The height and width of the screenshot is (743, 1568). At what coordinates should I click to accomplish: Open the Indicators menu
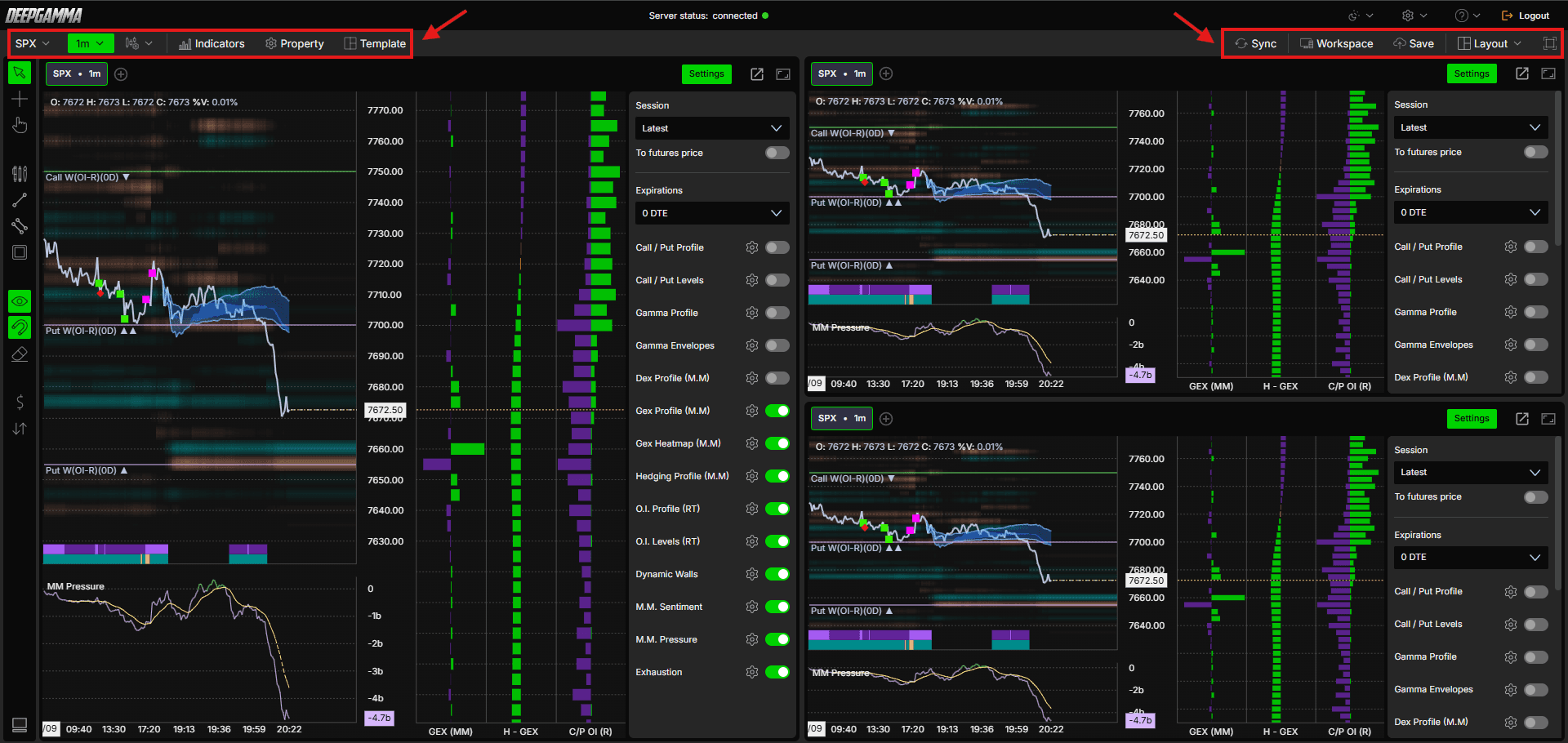212,43
